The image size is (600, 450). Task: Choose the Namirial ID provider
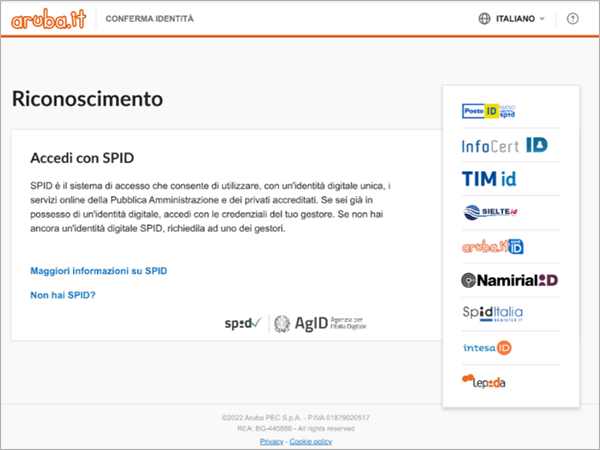pyautogui.click(x=509, y=280)
